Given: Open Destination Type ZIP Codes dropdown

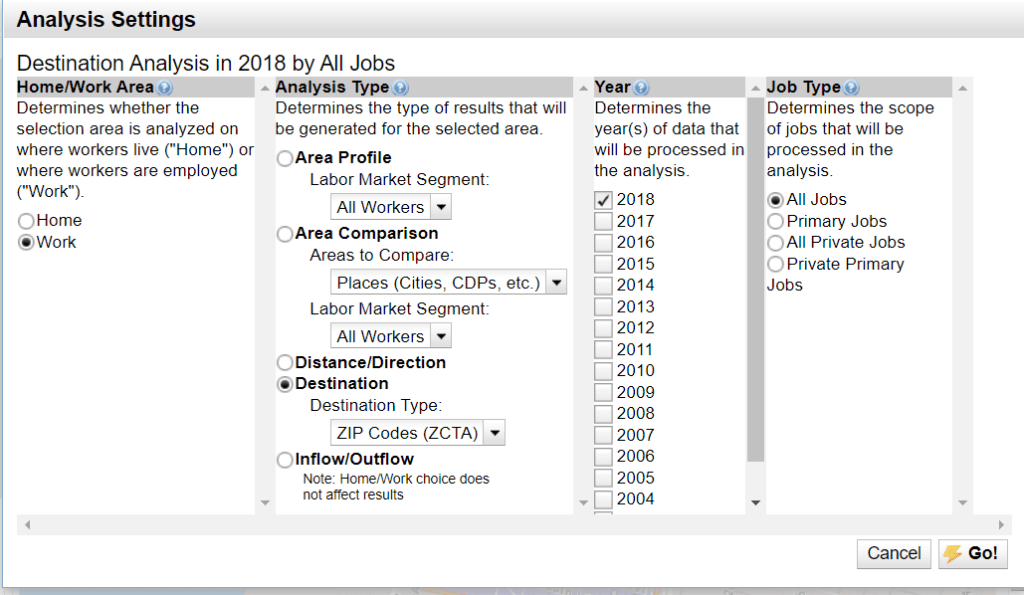Looking at the screenshot, I should pyautogui.click(x=418, y=433).
